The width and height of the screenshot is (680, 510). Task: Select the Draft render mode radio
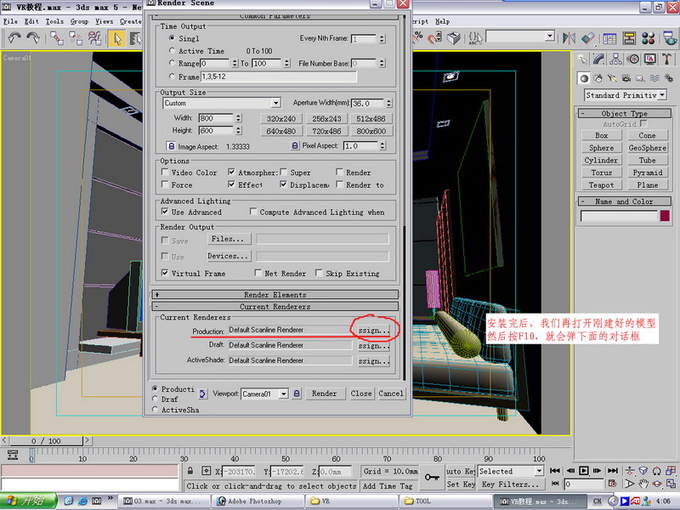click(x=155, y=399)
